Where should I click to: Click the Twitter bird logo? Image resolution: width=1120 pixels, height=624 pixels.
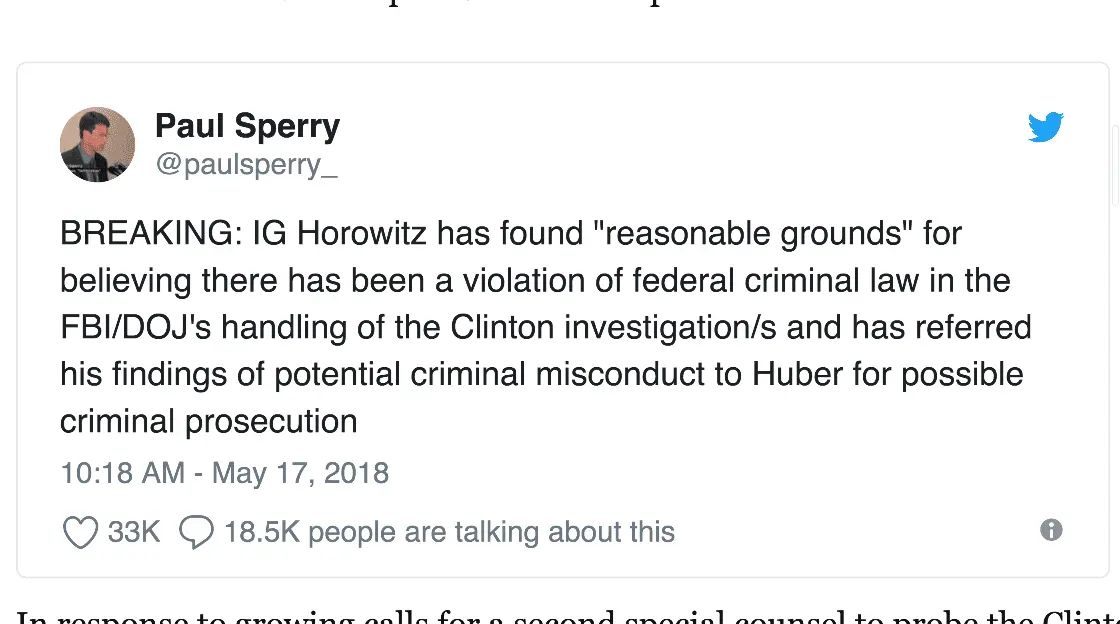[x=1045, y=127]
